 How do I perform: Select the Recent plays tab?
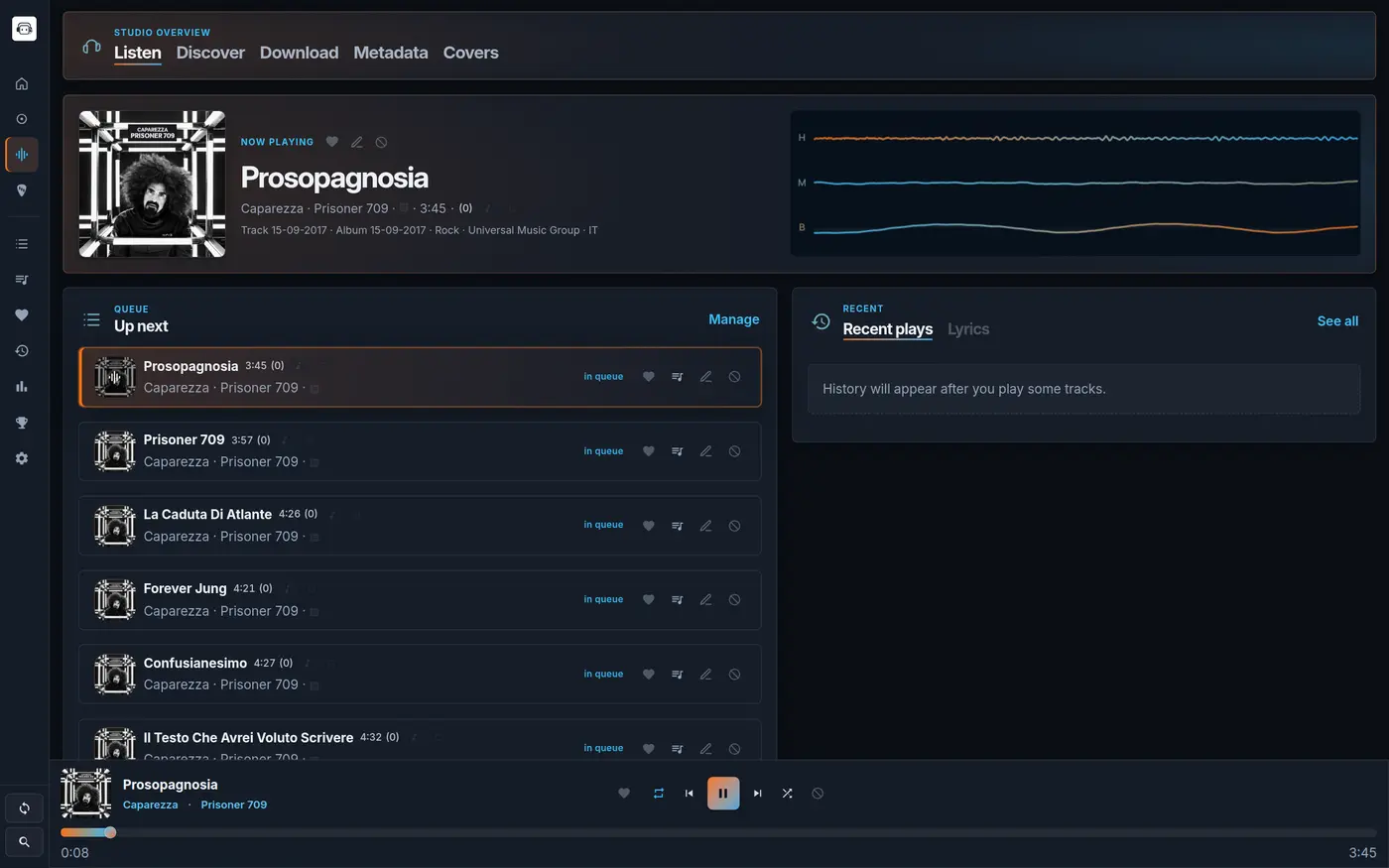click(888, 329)
